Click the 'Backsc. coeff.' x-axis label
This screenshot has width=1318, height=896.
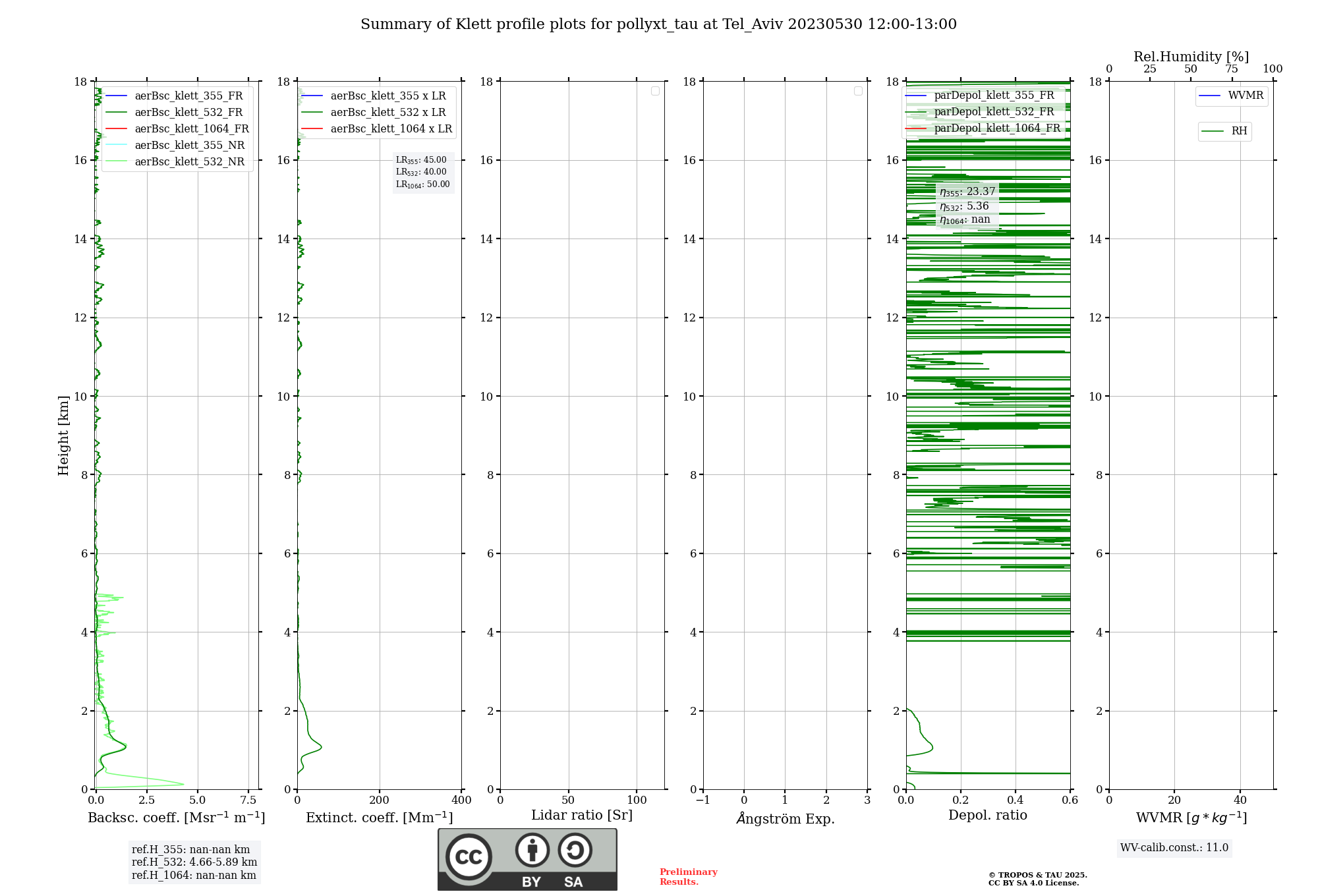(177, 818)
